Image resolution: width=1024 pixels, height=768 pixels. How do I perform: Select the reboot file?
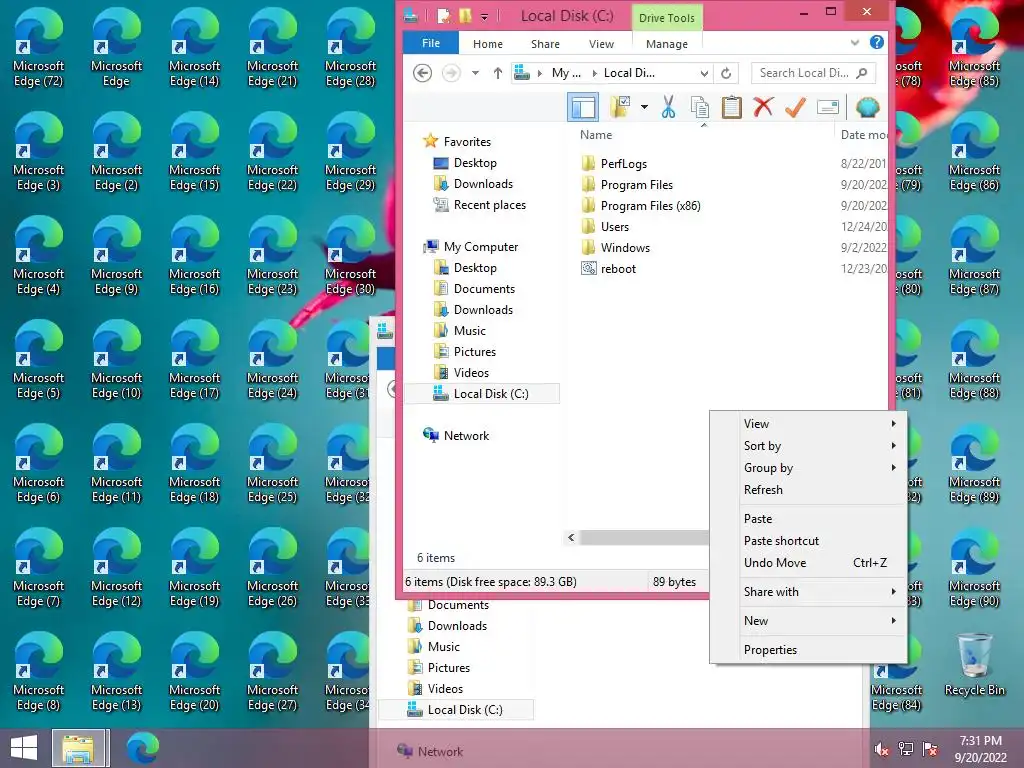point(608,268)
